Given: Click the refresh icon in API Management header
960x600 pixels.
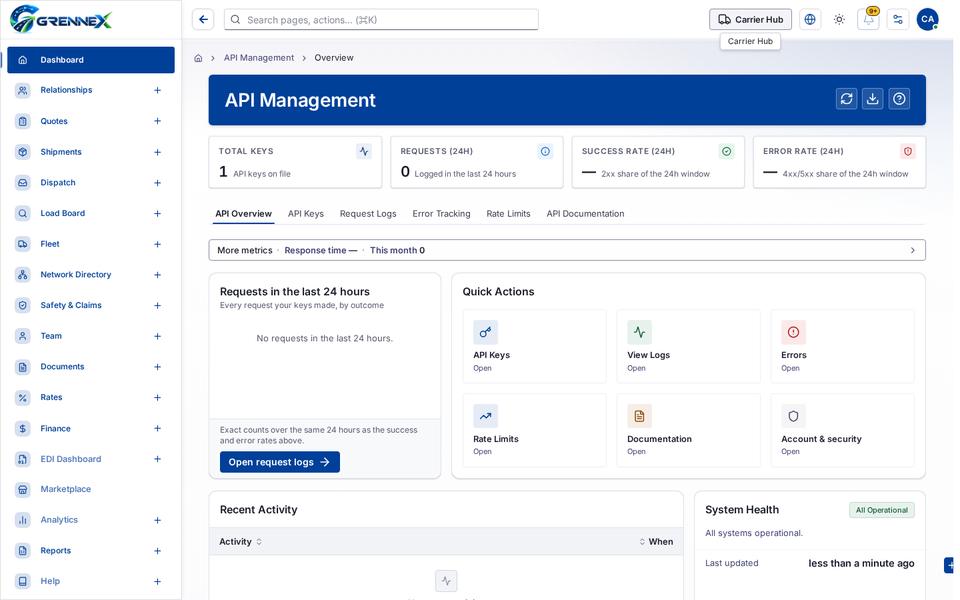Looking at the screenshot, I should click(x=846, y=99).
